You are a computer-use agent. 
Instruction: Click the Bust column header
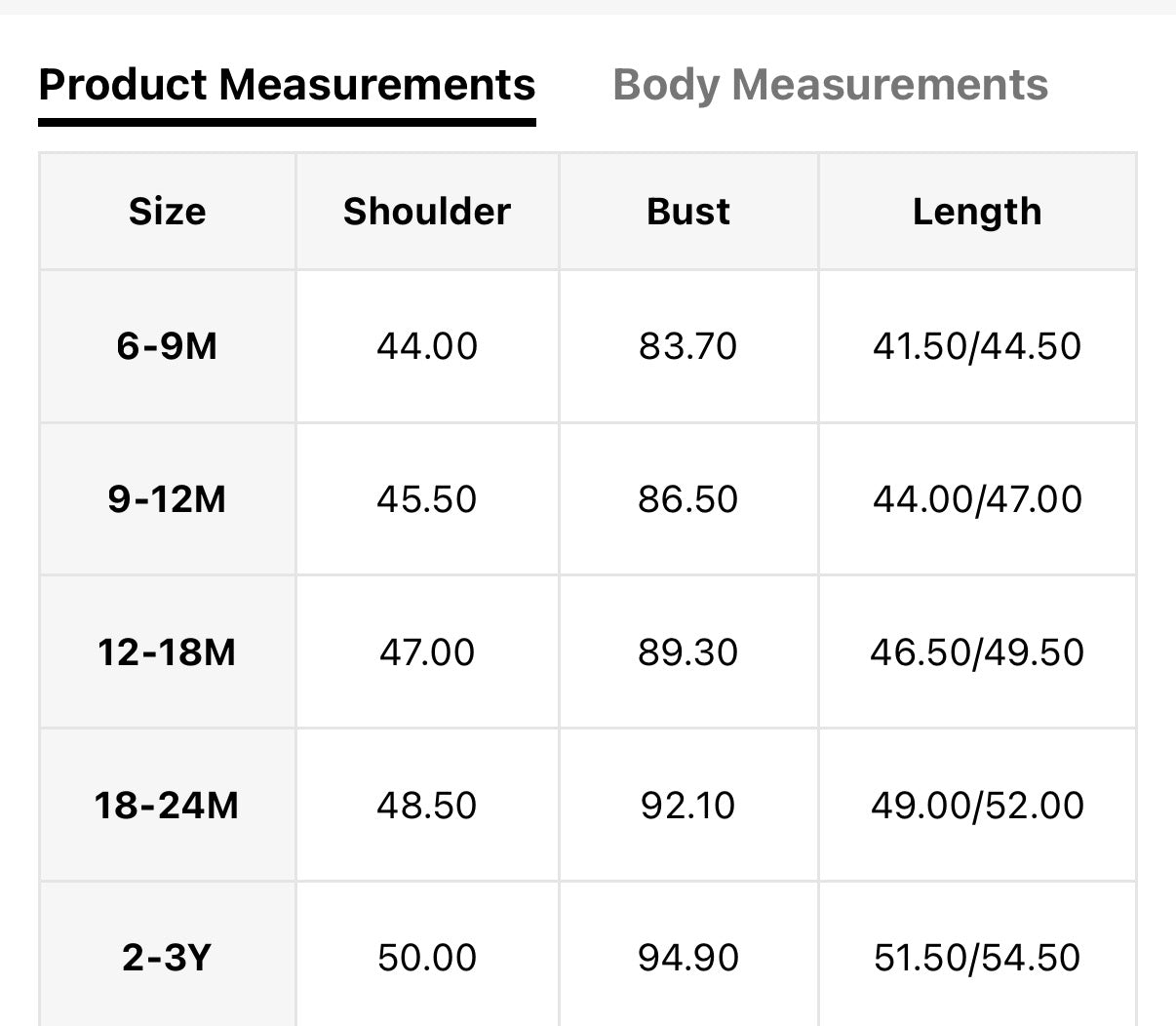688,212
